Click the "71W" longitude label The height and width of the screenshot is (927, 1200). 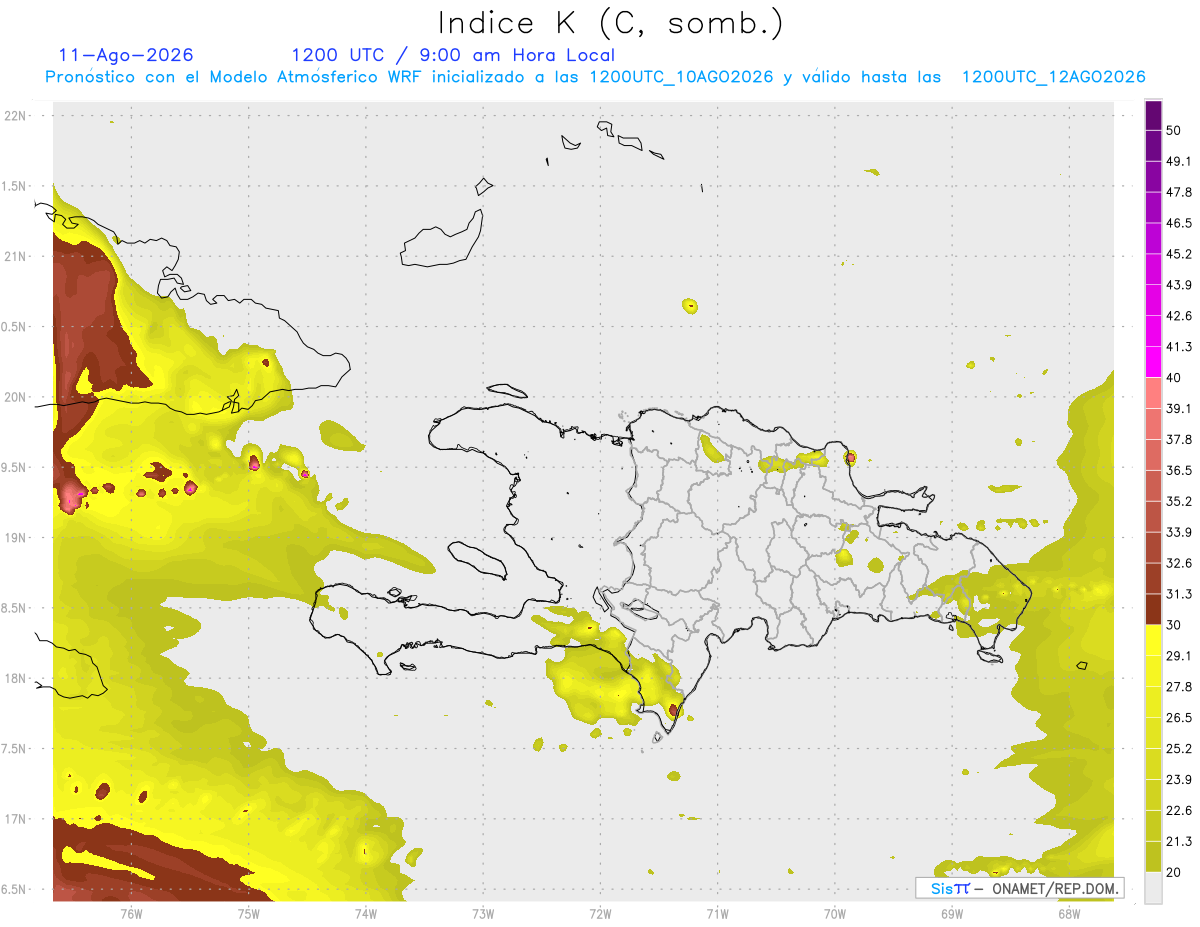tap(717, 913)
